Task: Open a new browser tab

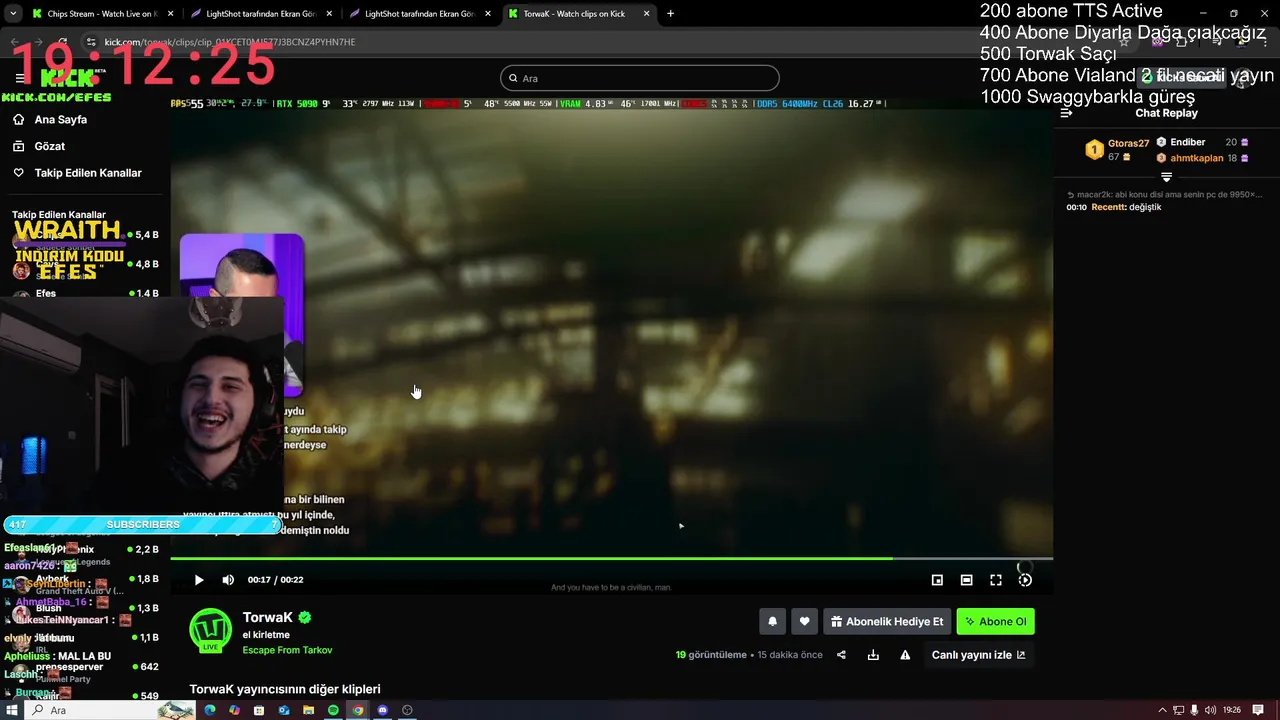Action: pos(670,14)
